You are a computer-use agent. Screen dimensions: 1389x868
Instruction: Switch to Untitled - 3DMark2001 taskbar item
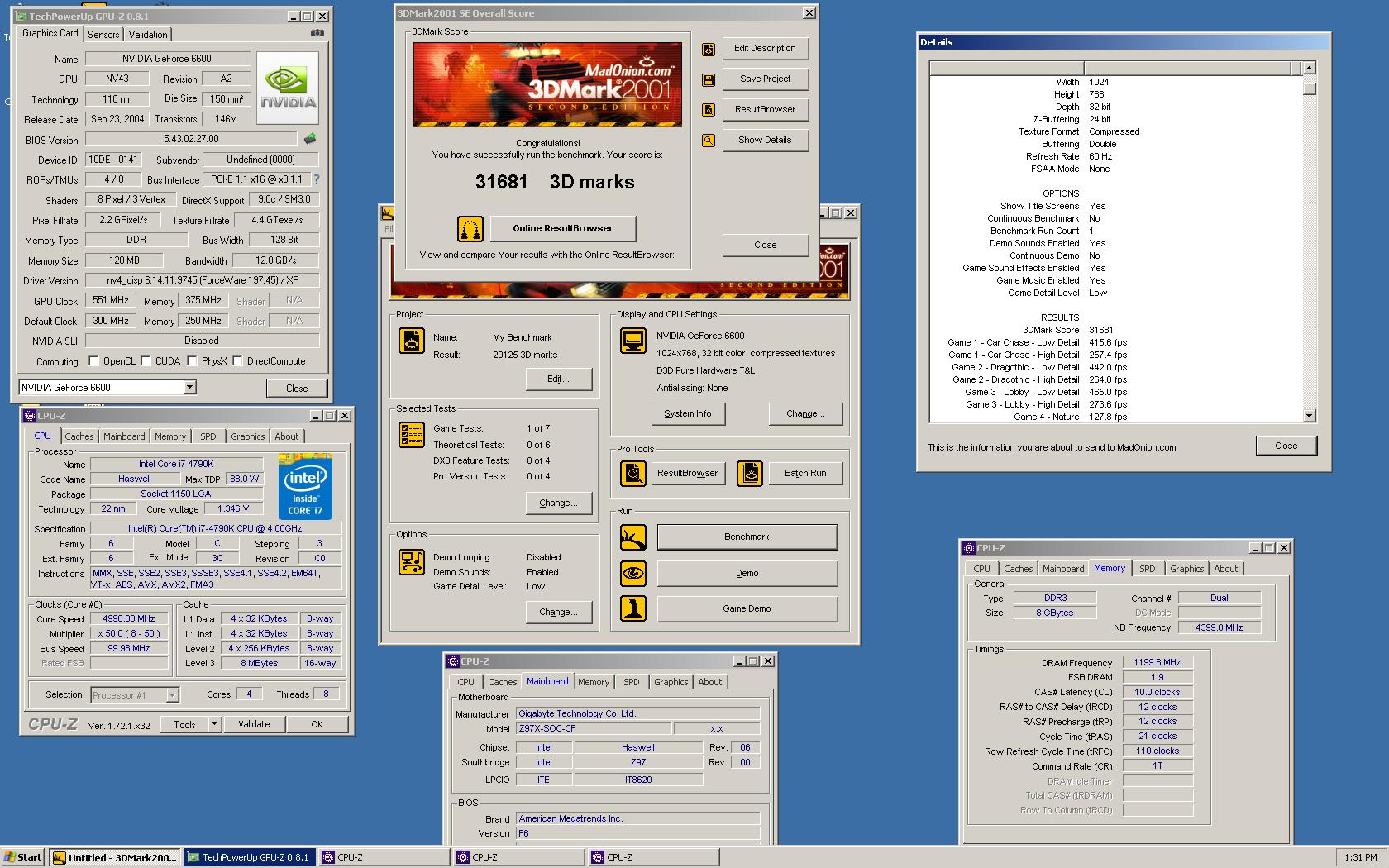pyautogui.click(x=115, y=858)
